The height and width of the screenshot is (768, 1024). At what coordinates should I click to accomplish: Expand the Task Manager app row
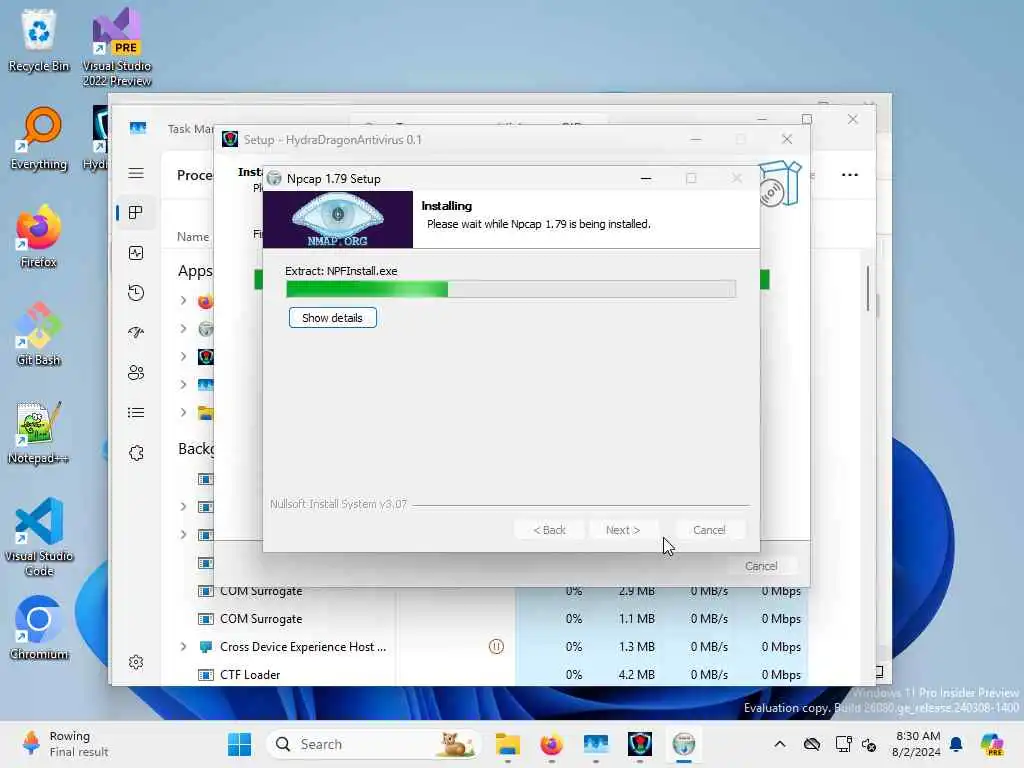184,384
